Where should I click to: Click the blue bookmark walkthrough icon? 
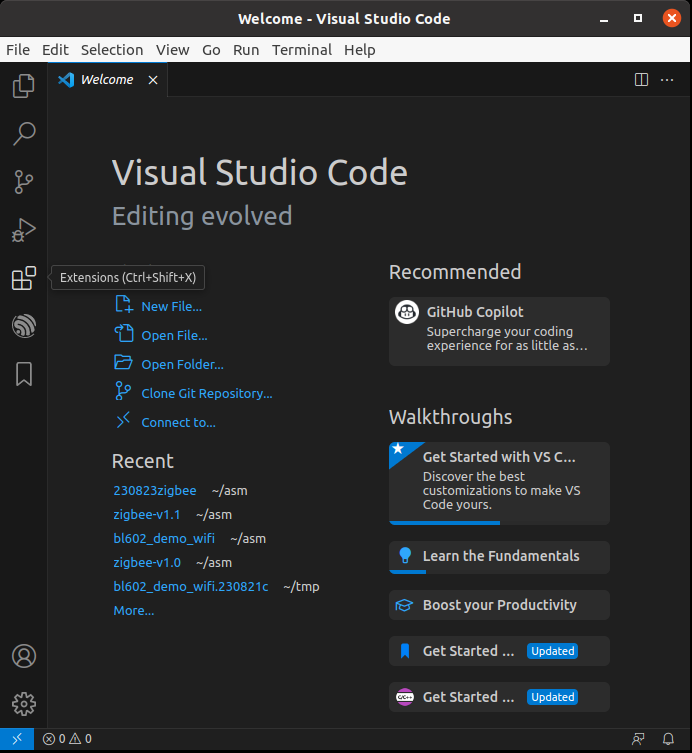coord(405,651)
